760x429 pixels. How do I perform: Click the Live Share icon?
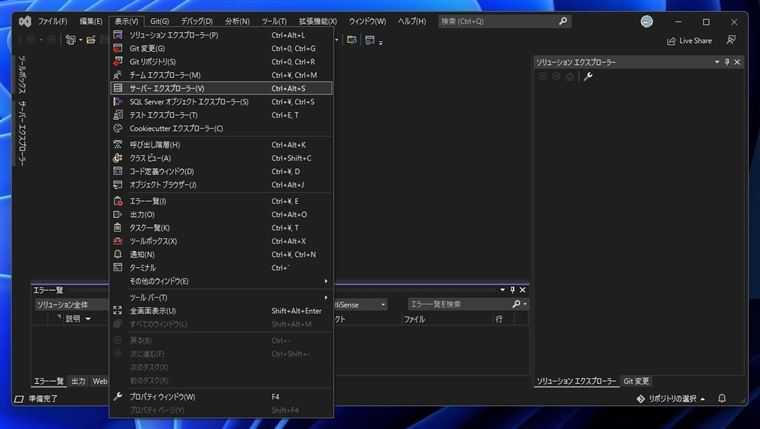672,41
